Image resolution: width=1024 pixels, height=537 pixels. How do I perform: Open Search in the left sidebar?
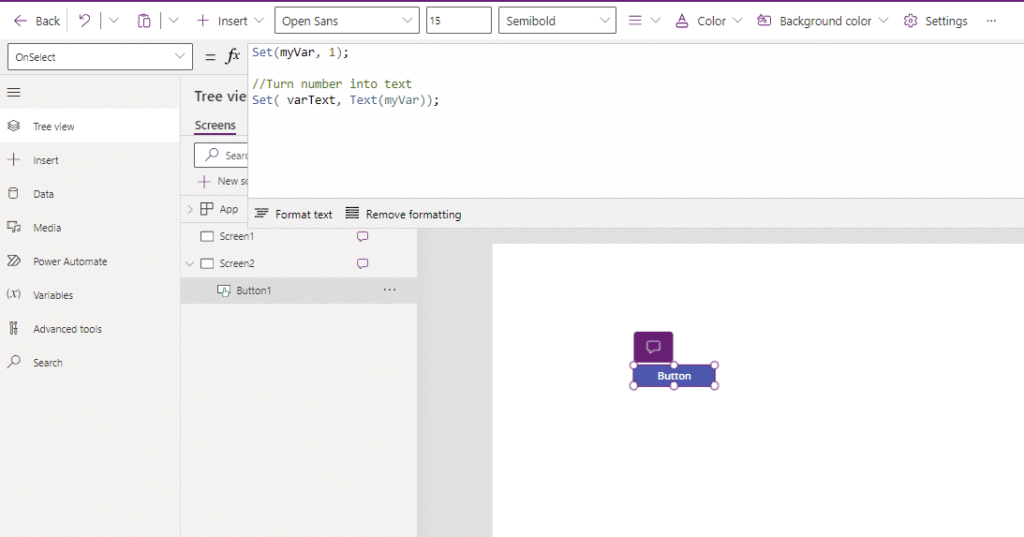tap(89, 363)
